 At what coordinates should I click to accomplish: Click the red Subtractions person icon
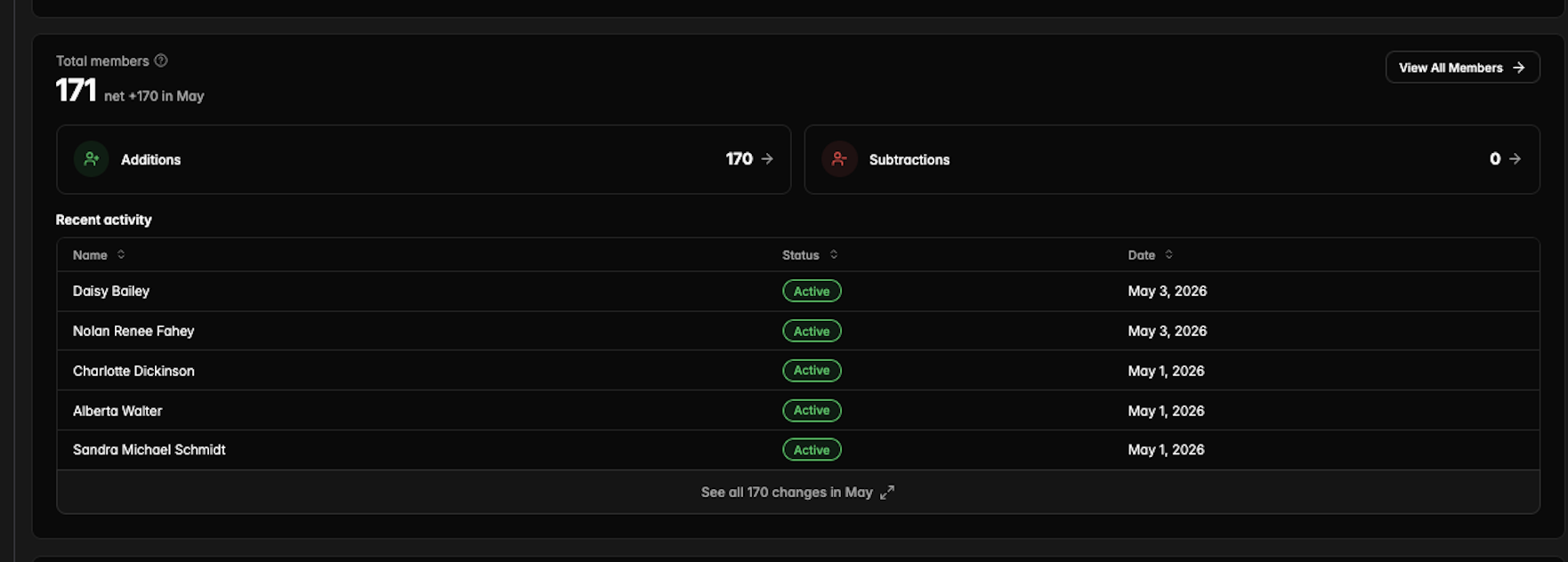pyautogui.click(x=839, y=159)
